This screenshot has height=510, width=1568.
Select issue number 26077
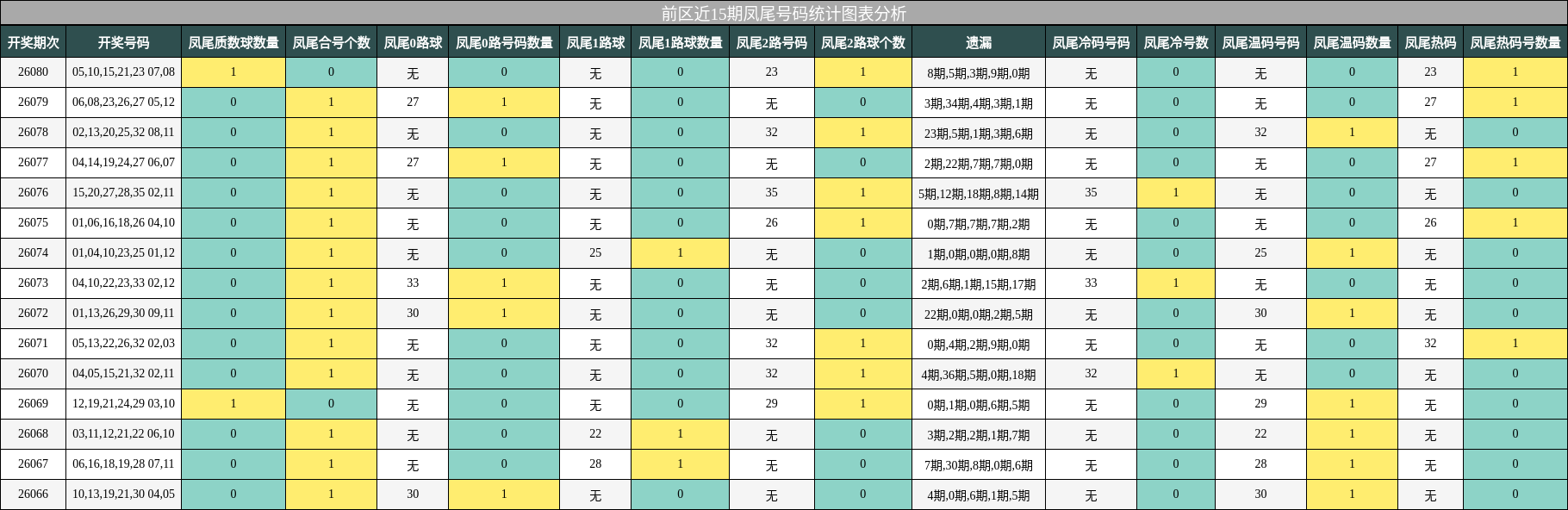[33, 163]
